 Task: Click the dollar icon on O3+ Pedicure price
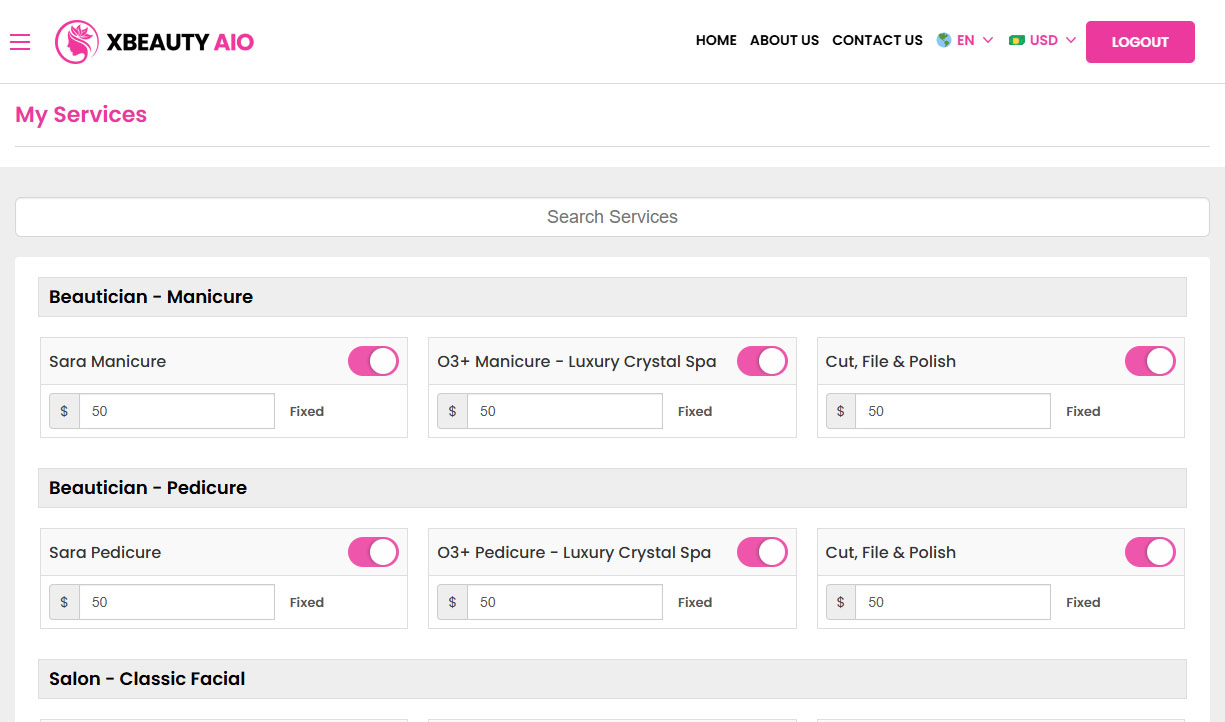click(x=452, y=602)
